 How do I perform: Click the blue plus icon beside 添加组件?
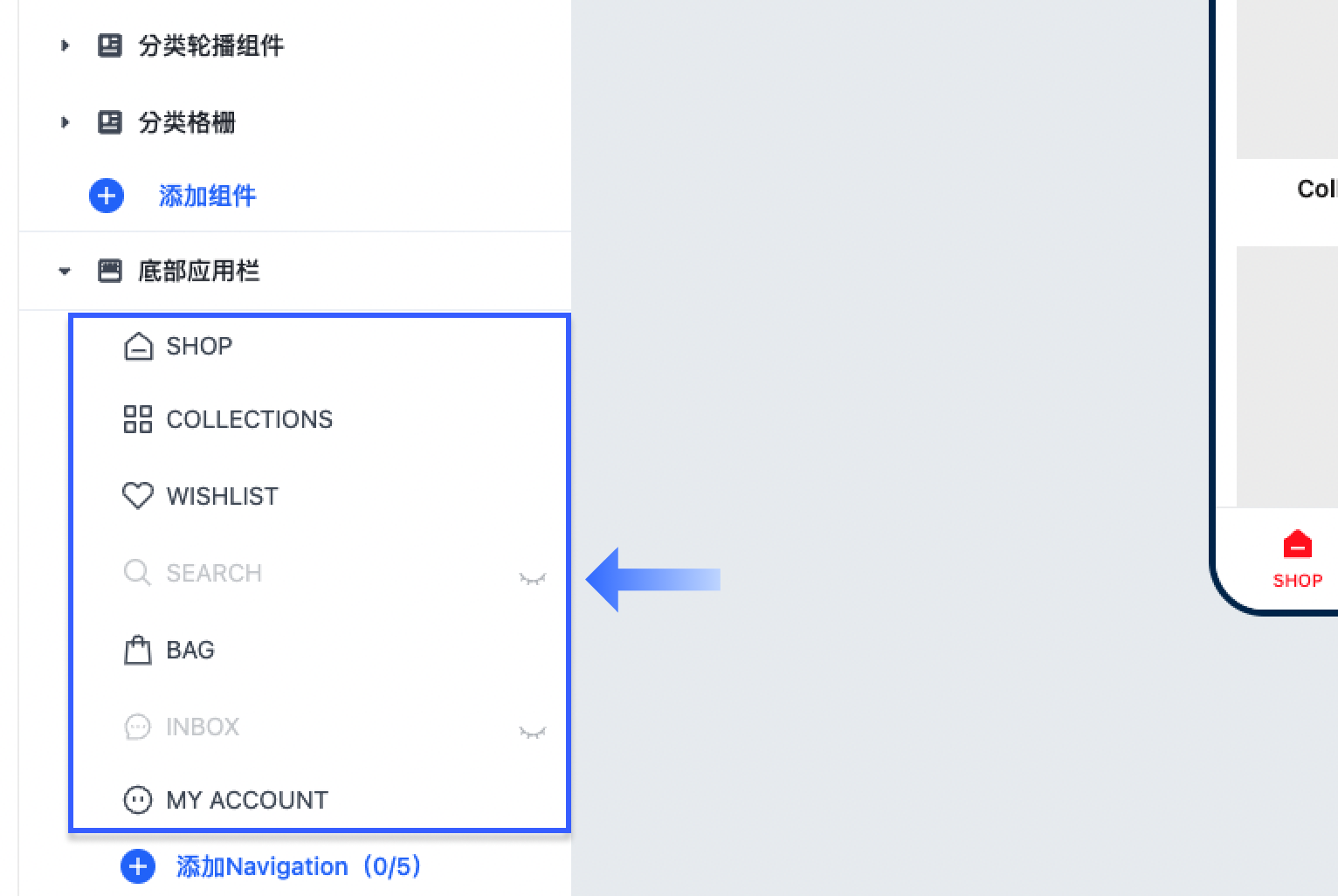107,196
